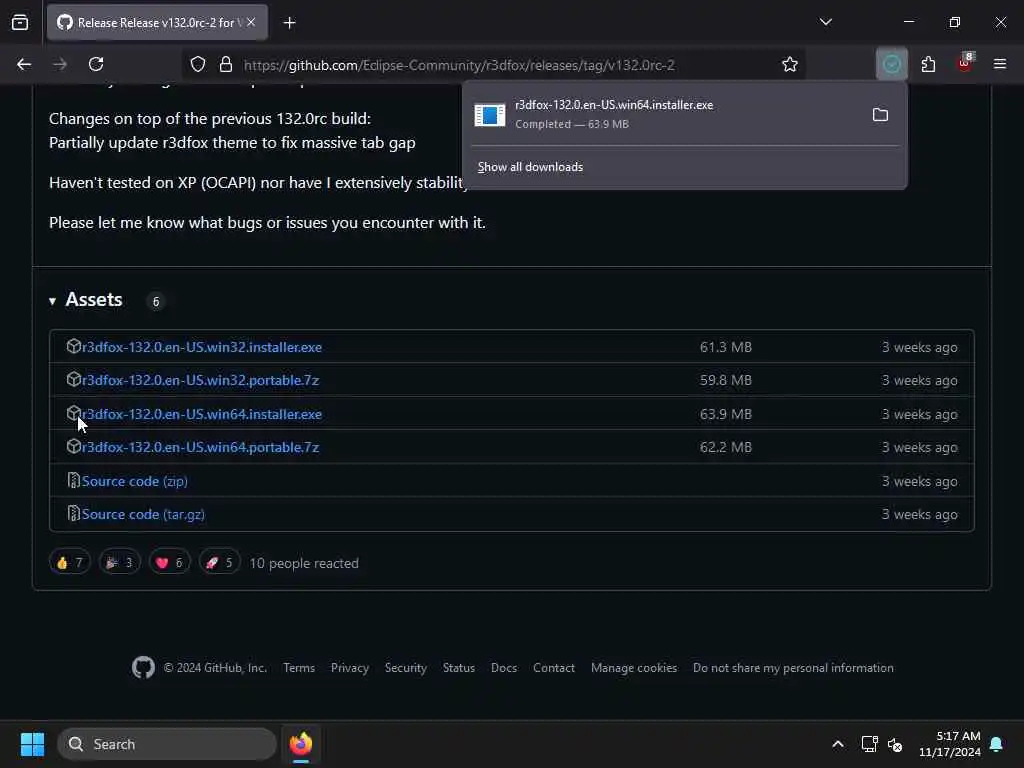Open the tracking protection shield icon
This screenshot has width=1024, height=768.
[198, 64]
